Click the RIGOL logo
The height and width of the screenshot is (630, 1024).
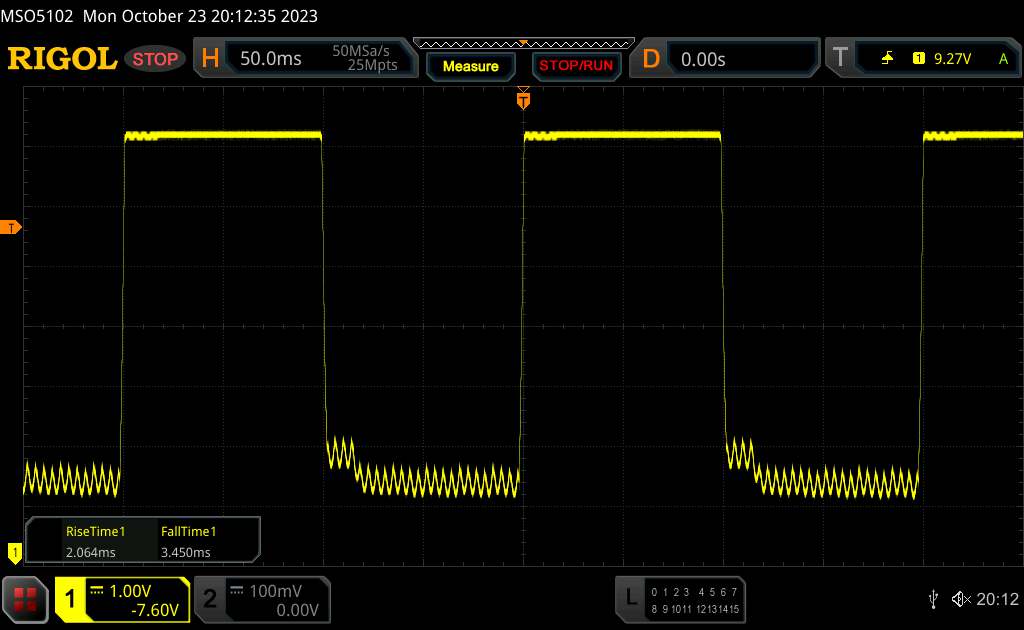pyautogui.click(x=62, y=59)
